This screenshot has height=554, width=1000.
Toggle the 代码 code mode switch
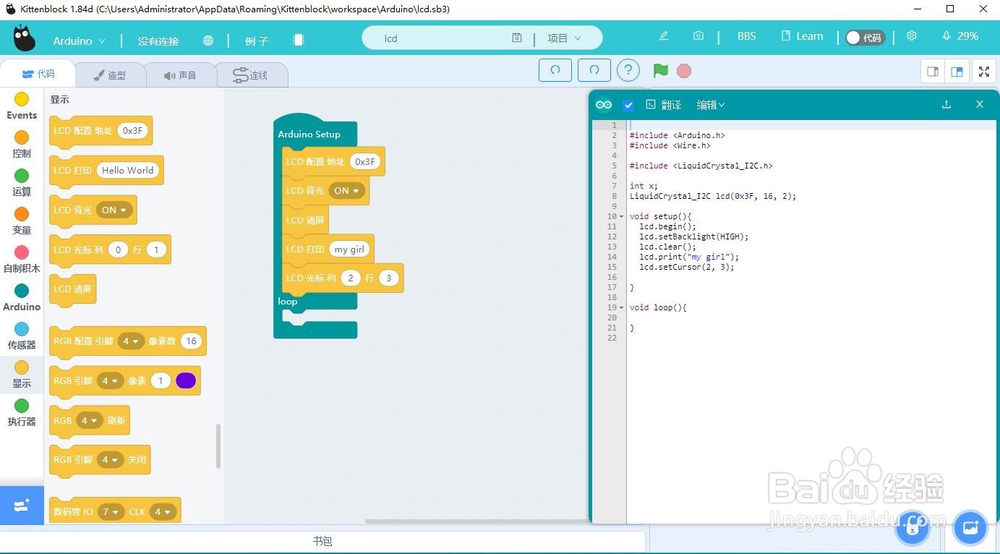click(x=864, y=38)
